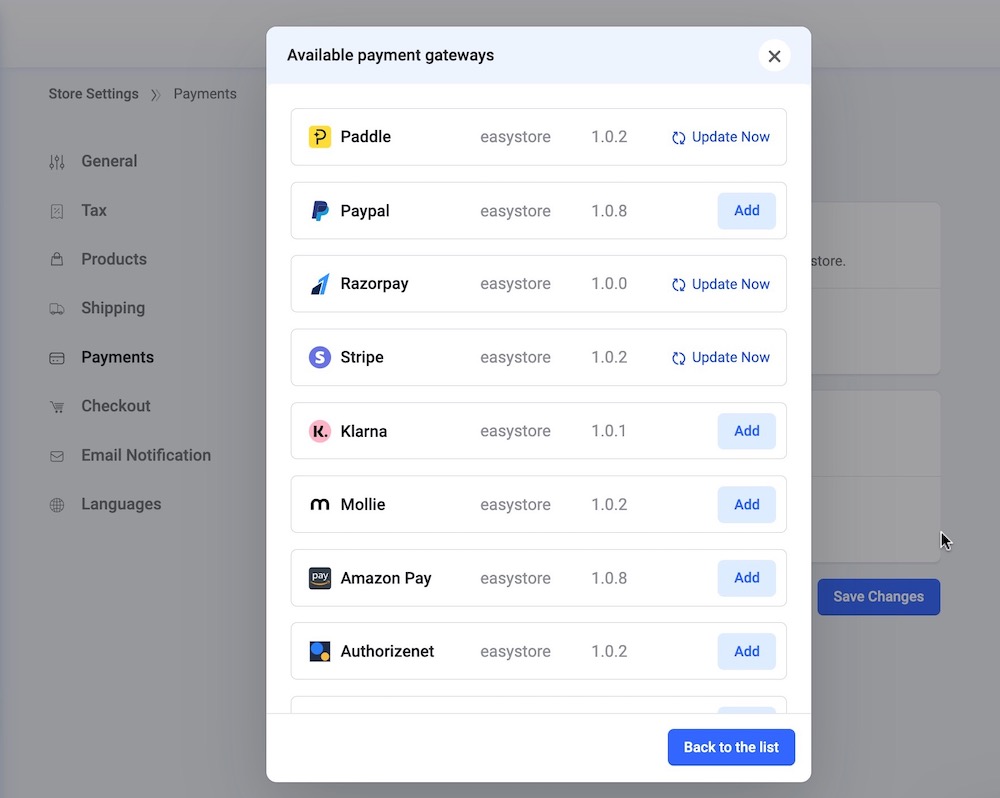This screenshot has height=798, width=1000.
Task: Click the Authorizenet logo icon
Action: point(319,651)
